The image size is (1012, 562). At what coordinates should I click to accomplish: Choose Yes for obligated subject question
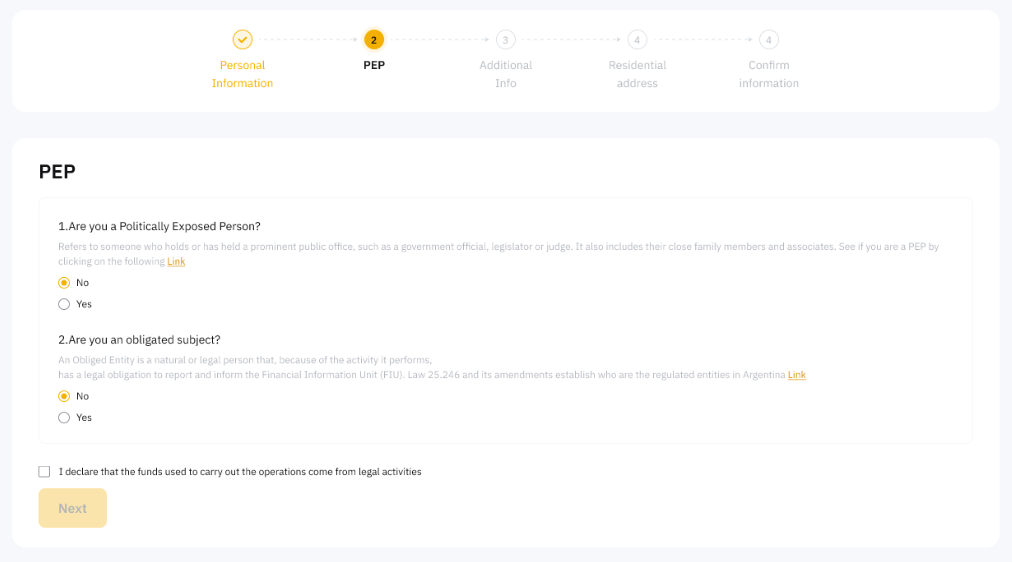click(64, 418)
